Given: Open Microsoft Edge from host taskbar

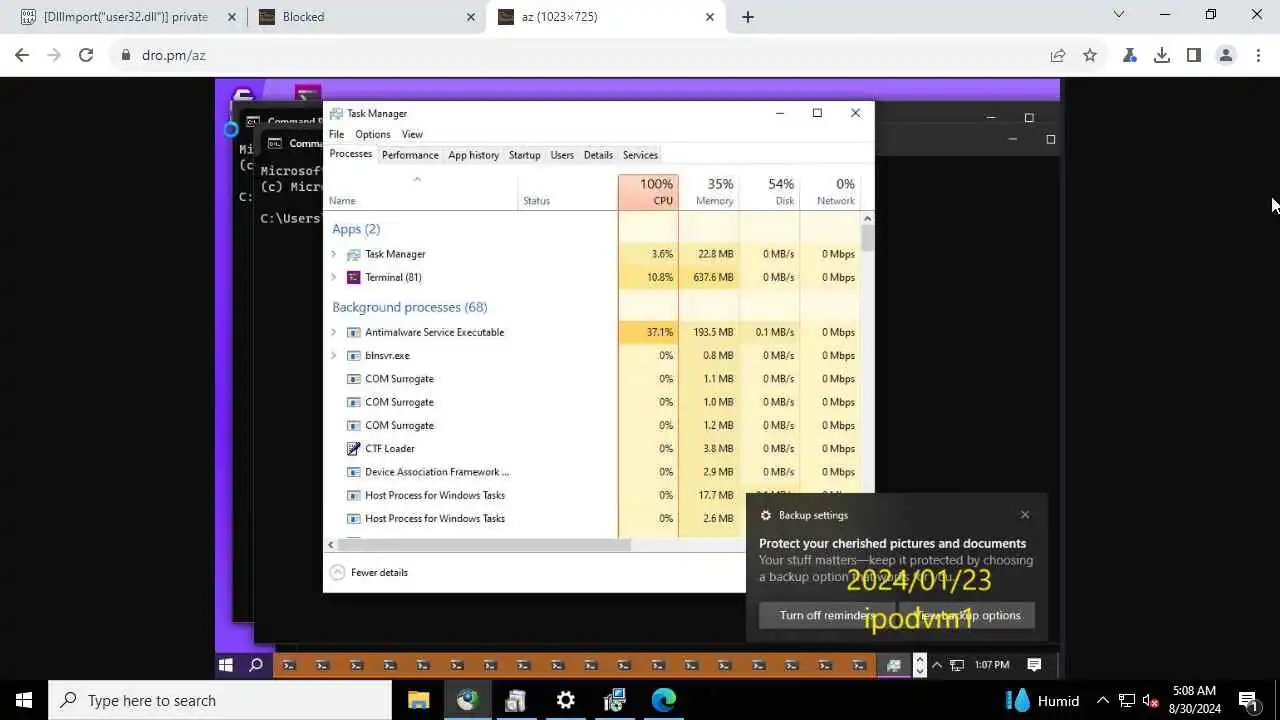Looking at the screenshot, I should [x=664, y=700].
